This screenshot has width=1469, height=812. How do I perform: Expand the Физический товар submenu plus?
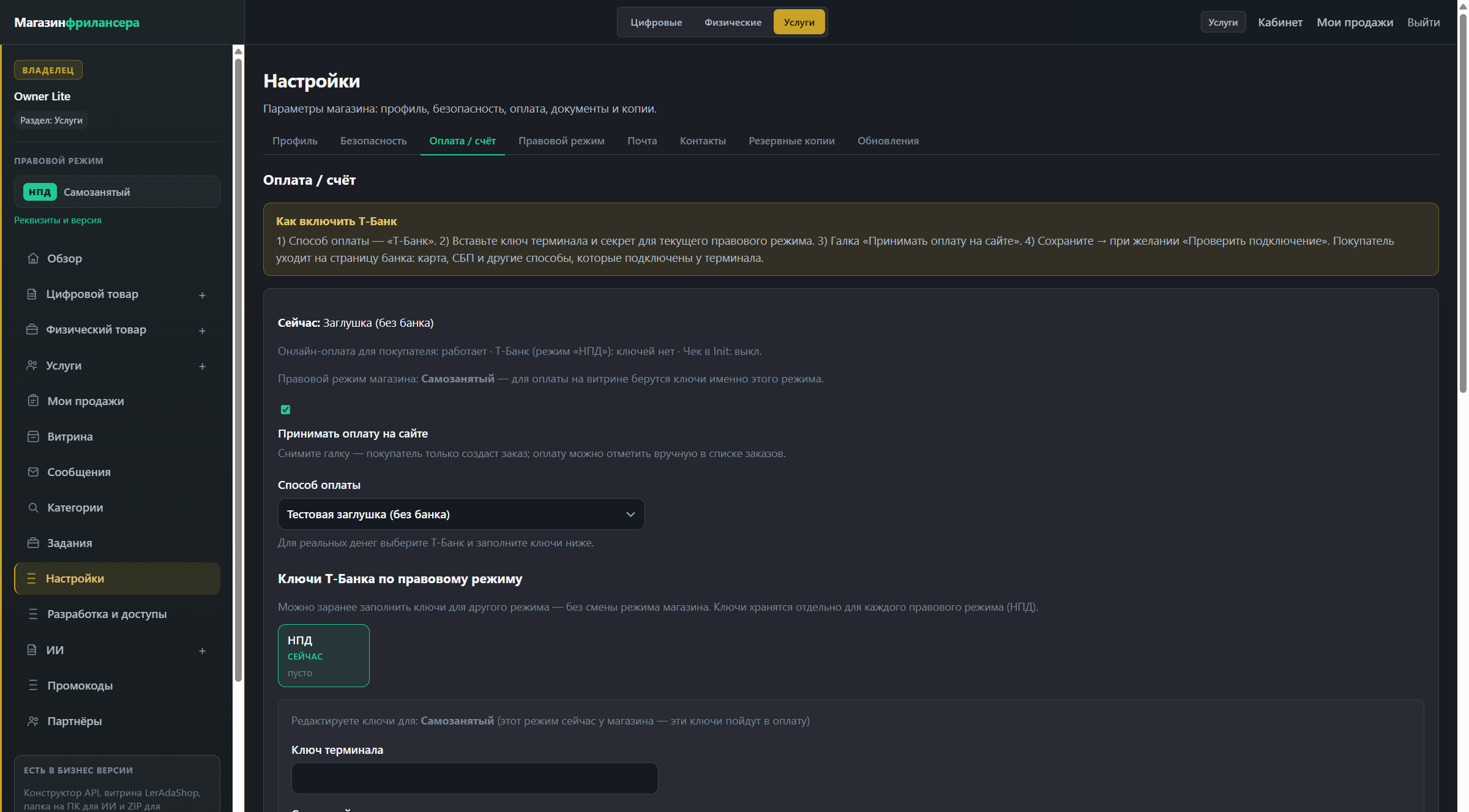point(202,330)
